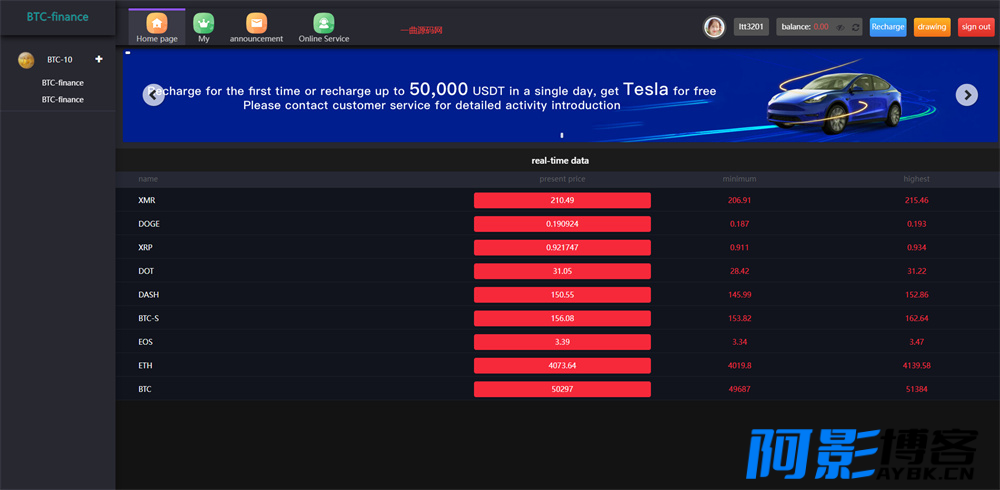Click BTC highest value 51384

pyautogui.click(x=916, y=389)
